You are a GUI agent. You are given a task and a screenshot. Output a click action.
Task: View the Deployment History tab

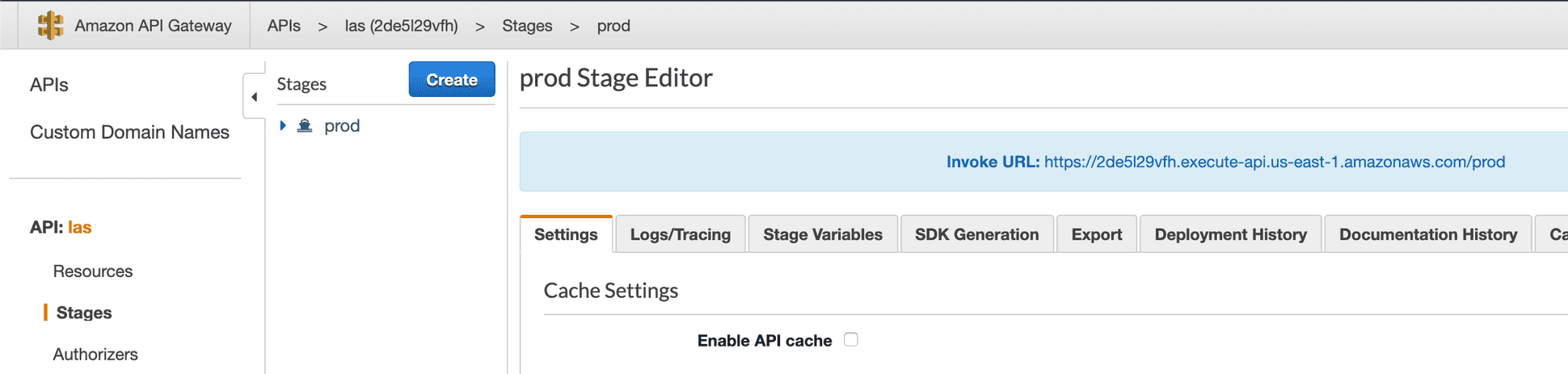pyautogui.click(x=1230, y=234)
